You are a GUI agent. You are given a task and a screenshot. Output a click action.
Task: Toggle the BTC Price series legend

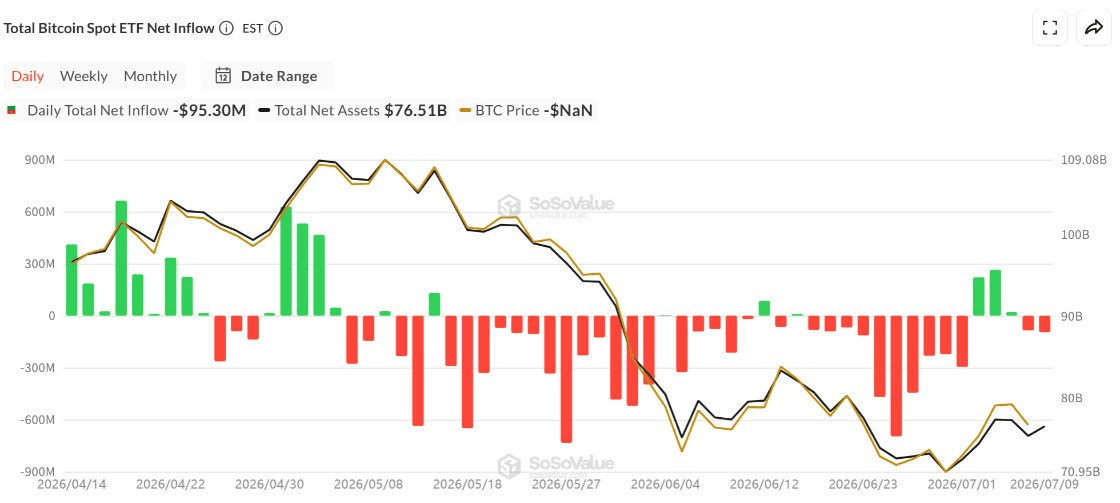coord(526,111)
